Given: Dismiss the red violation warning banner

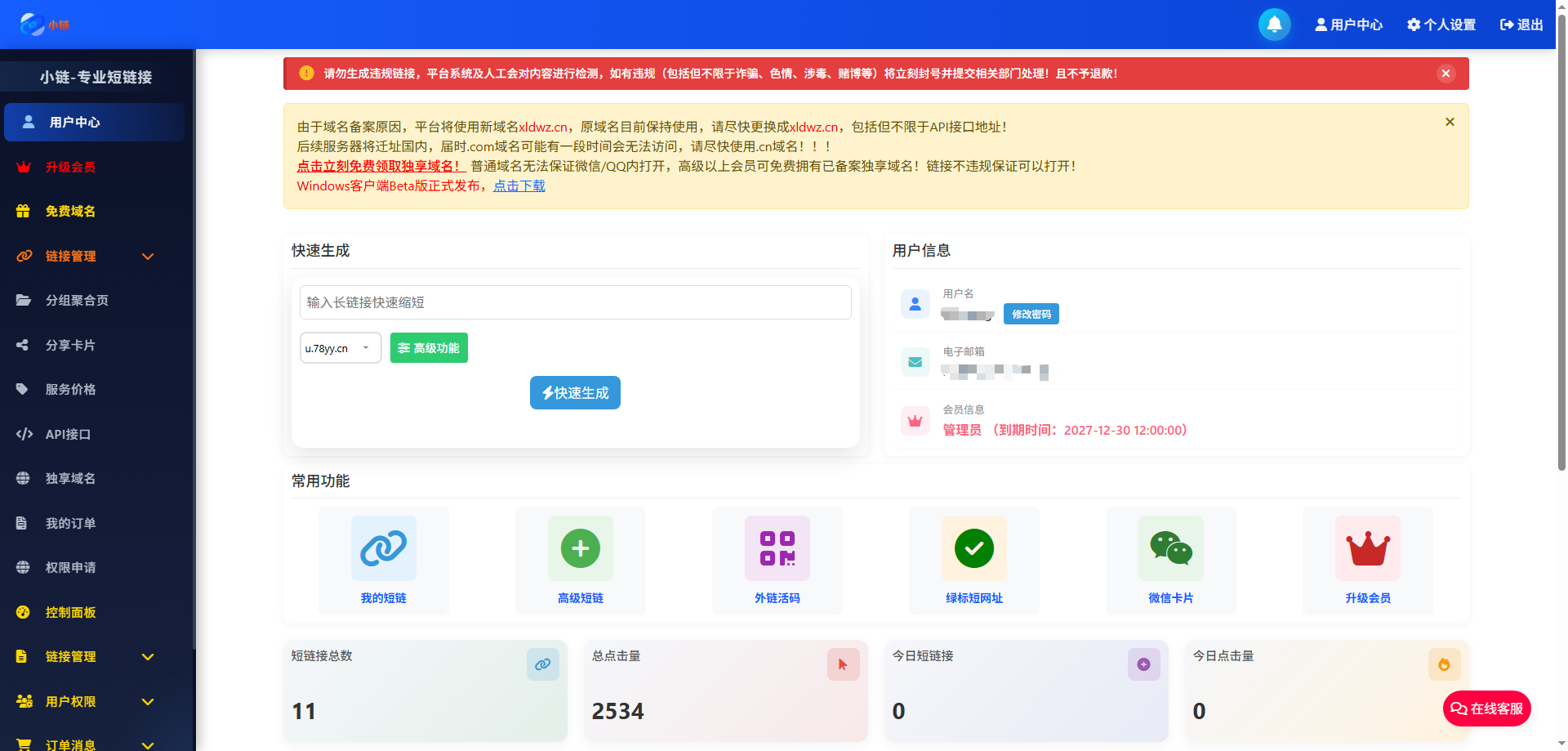Looking at the screenshot, I should [1446, 73].
